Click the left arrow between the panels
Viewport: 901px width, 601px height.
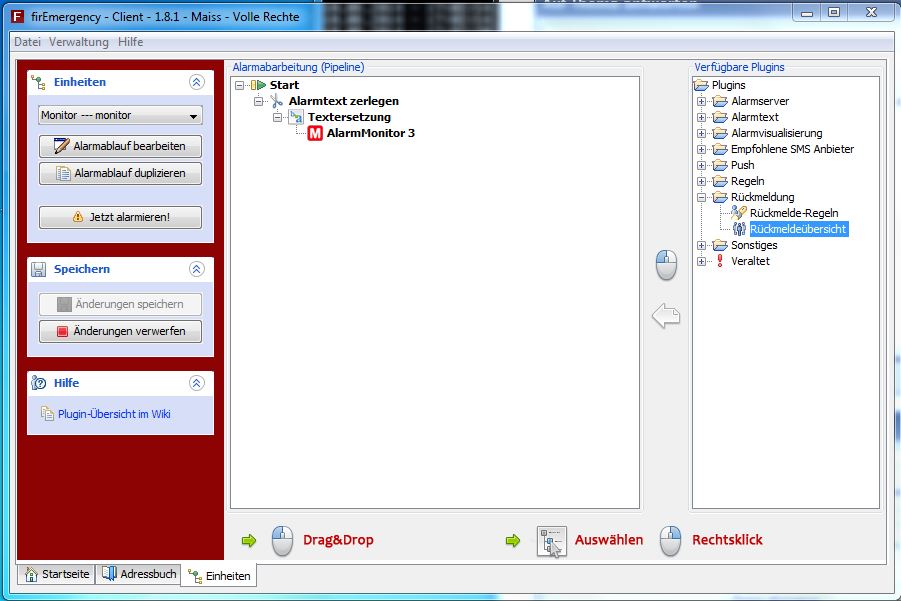[666, 317]
